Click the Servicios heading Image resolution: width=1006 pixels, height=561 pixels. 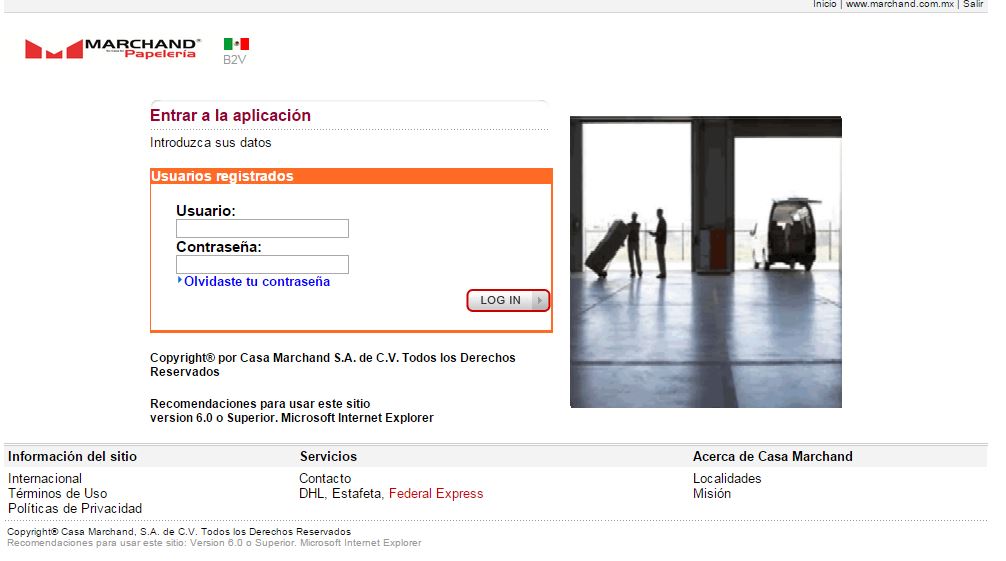(x=328, y=456)
